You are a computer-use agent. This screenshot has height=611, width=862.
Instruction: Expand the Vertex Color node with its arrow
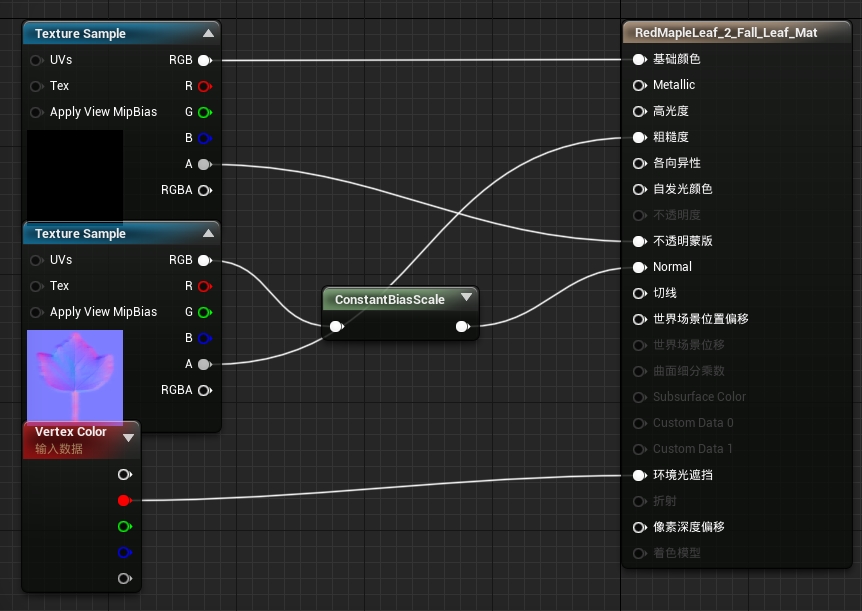129,438
